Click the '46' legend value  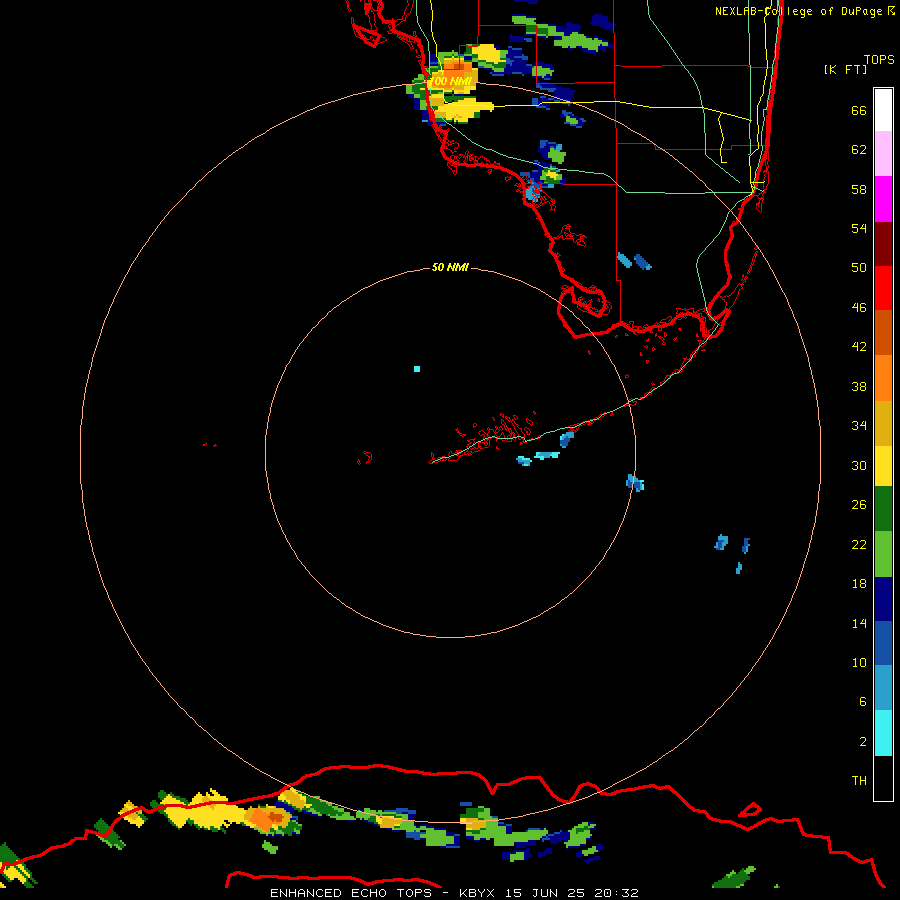(x=859, y=308)
